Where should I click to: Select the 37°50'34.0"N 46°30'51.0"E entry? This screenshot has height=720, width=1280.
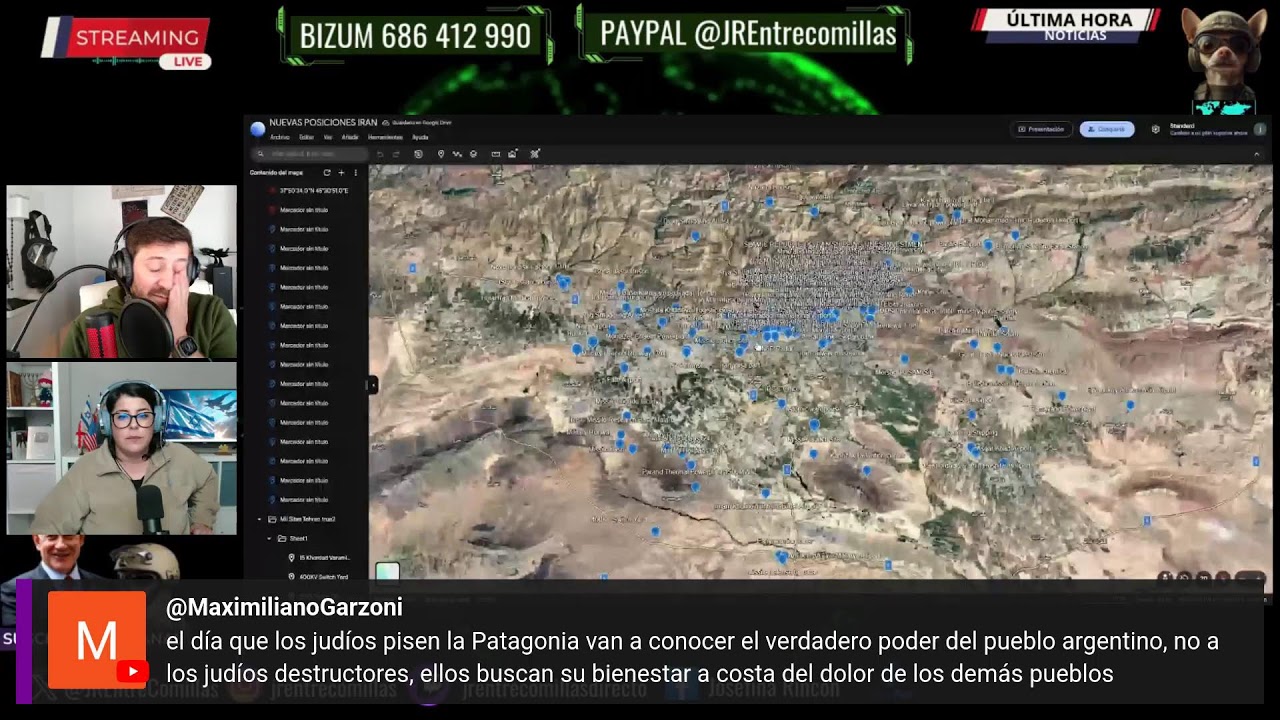coord(314,190)
